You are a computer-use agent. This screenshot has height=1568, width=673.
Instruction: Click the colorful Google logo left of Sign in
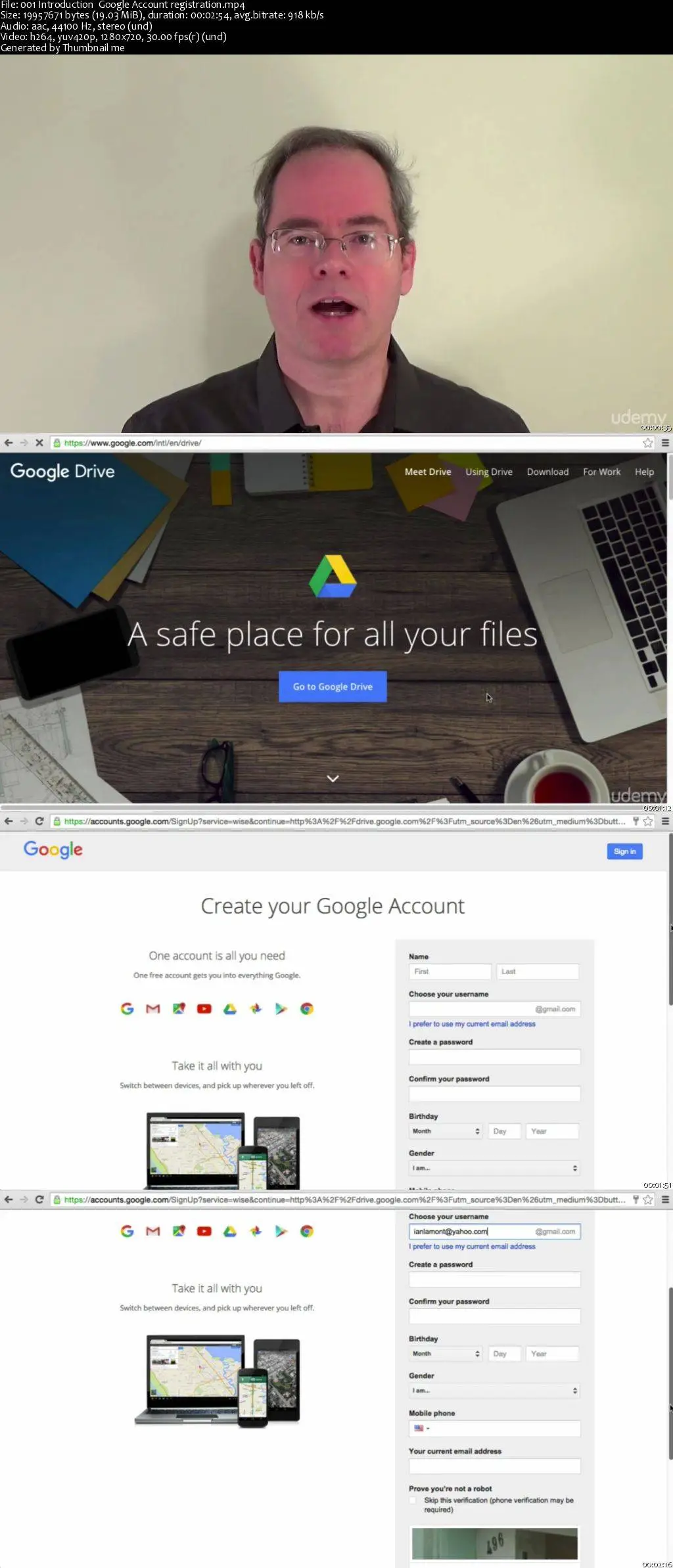[53, 850]
